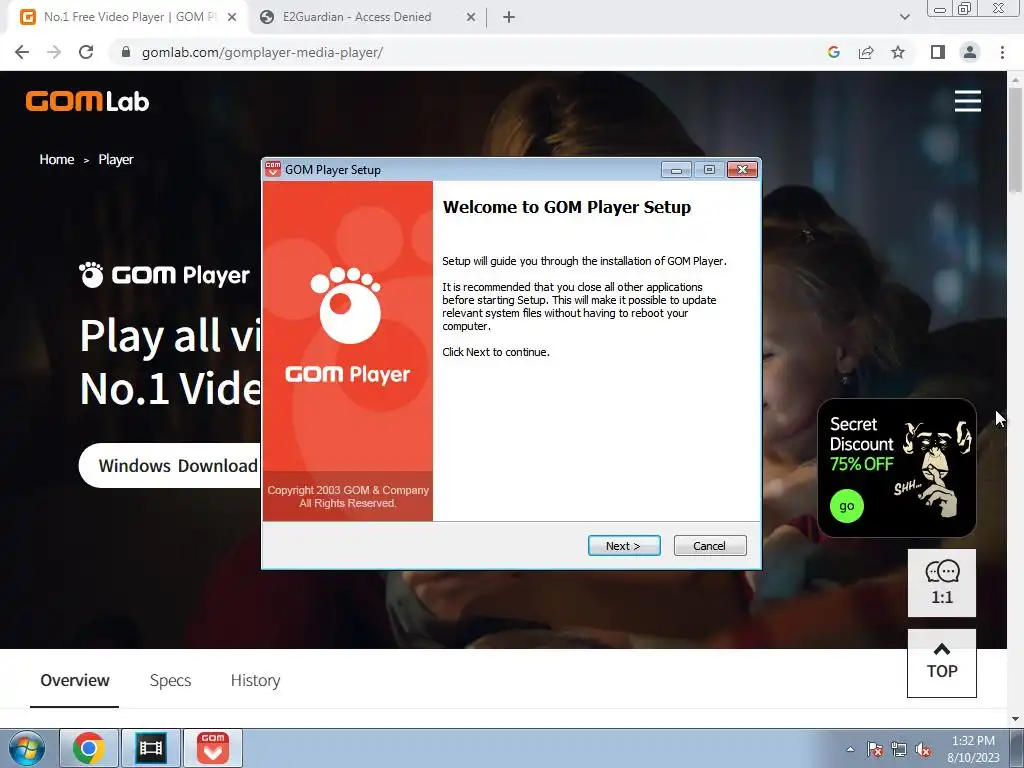Click the browser forward arrow
Viewport: 1024px width, 768px height.
pos(54,52)
